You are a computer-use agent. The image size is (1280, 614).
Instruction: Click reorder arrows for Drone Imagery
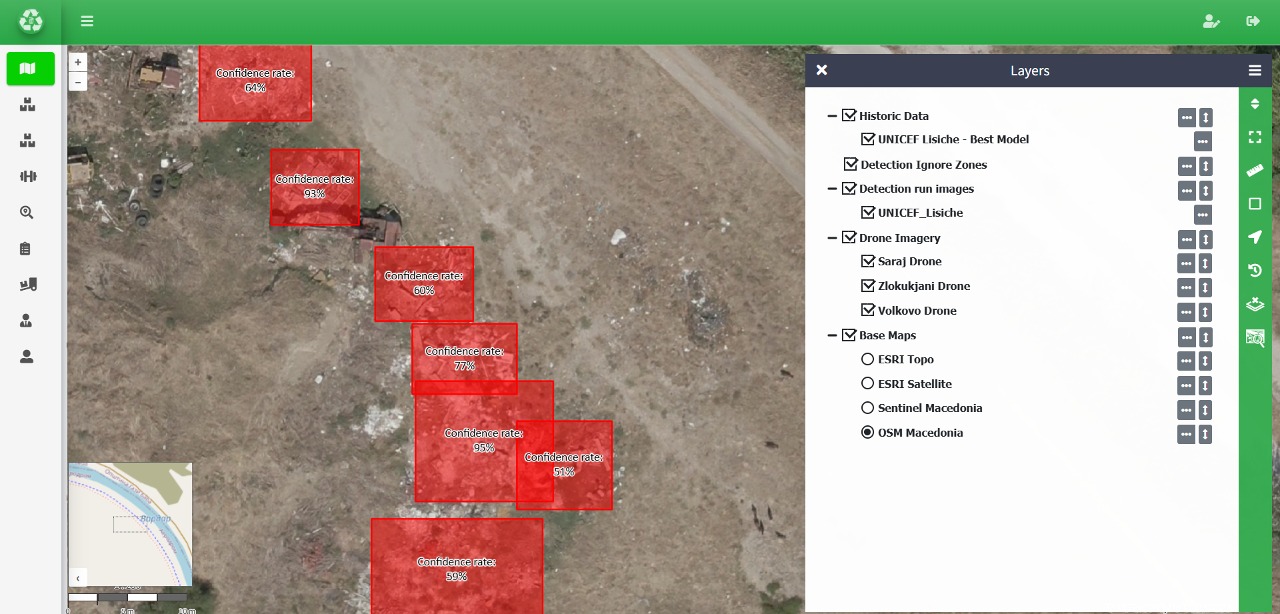(x=1206, y=239)
